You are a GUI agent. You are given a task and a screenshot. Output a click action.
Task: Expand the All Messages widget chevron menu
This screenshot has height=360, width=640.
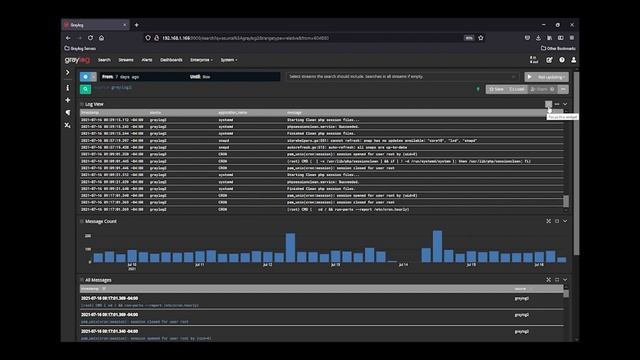565,280
